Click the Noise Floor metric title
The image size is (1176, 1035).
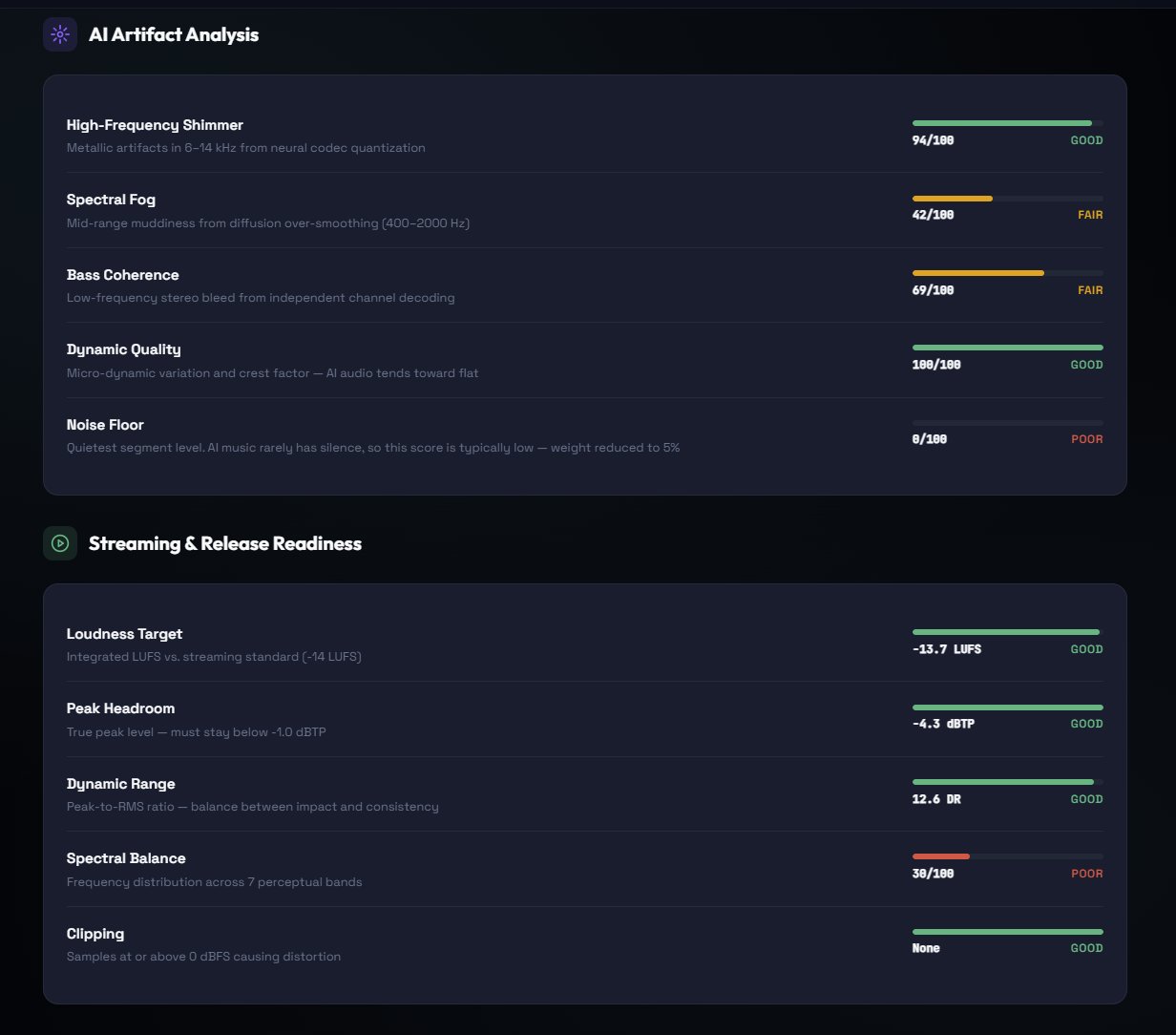point(105,425)
